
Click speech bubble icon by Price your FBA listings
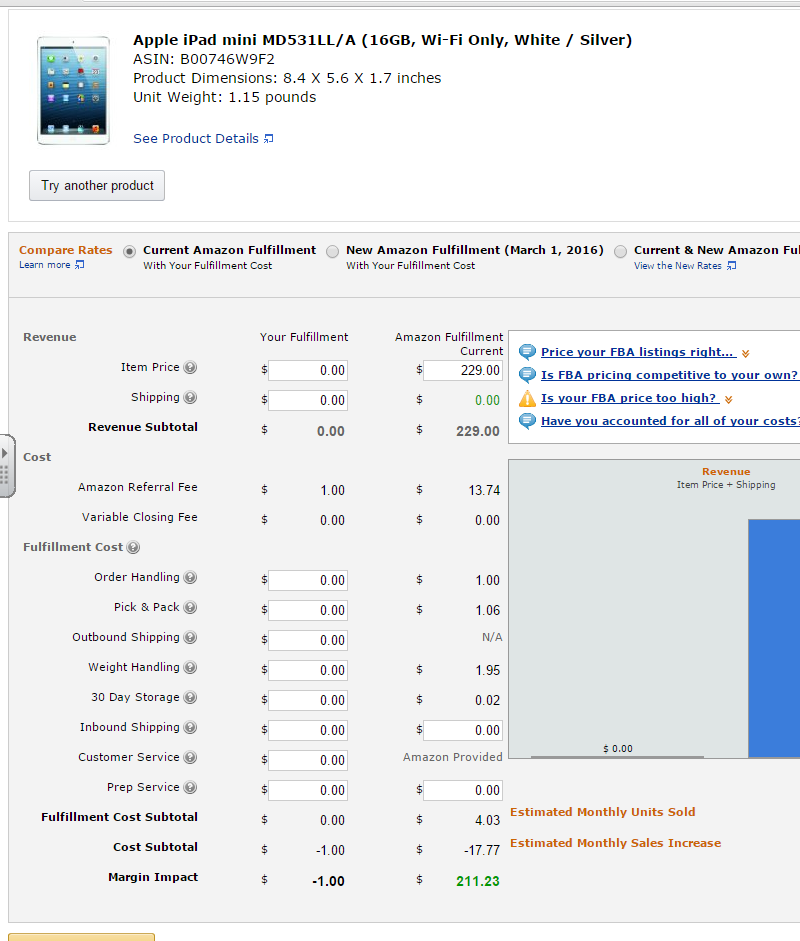coord(527,352)
